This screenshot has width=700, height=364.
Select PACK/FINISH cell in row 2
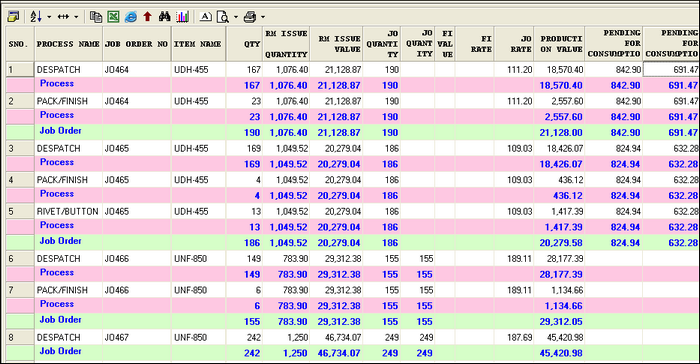pyautogui.click(x=69, y=101)
